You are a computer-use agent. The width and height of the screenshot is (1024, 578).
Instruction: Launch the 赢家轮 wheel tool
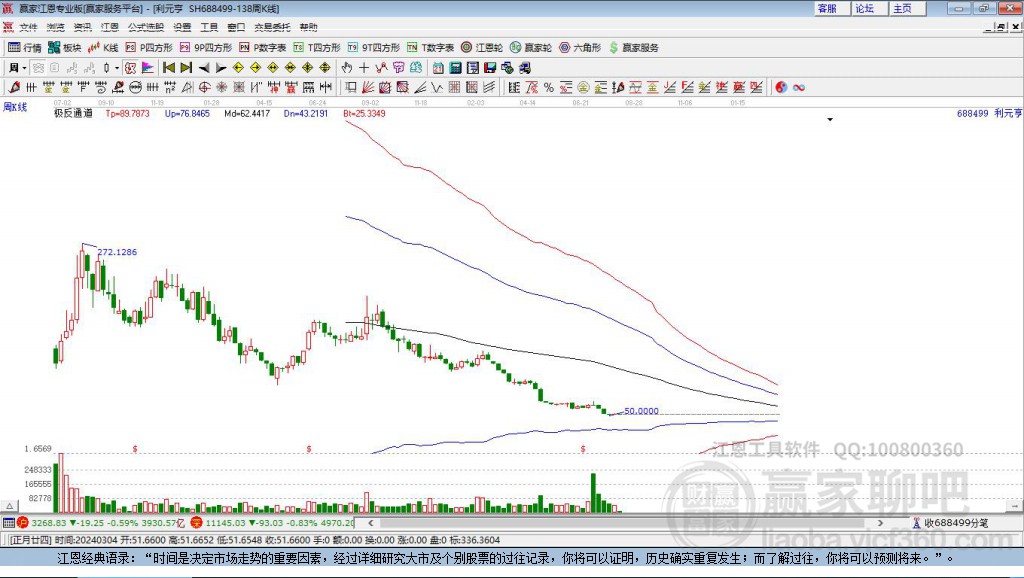click(x=531, y=48)
